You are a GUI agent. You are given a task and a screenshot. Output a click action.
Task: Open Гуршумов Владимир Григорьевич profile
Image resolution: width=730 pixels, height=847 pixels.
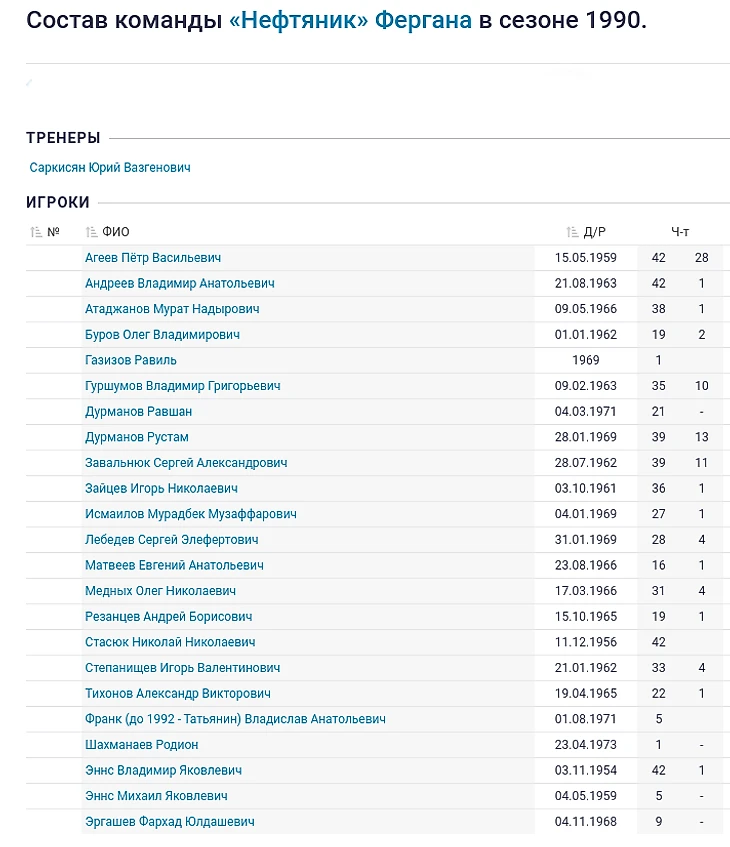point(183,386)
